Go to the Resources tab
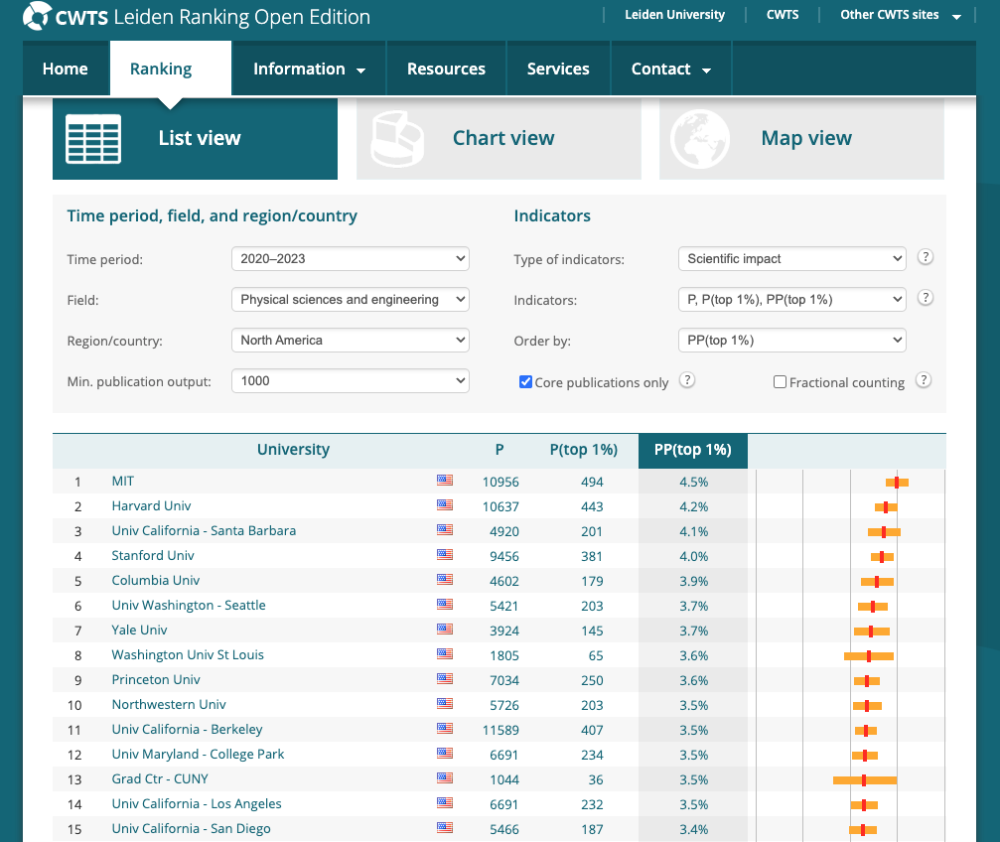The image size is (1000, 842). click(x=446, y=69)
